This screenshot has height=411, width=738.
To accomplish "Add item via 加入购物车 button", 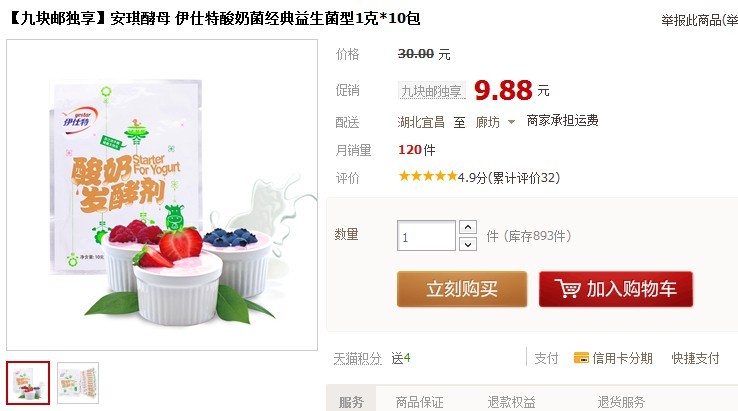I will tap(616, 289).
